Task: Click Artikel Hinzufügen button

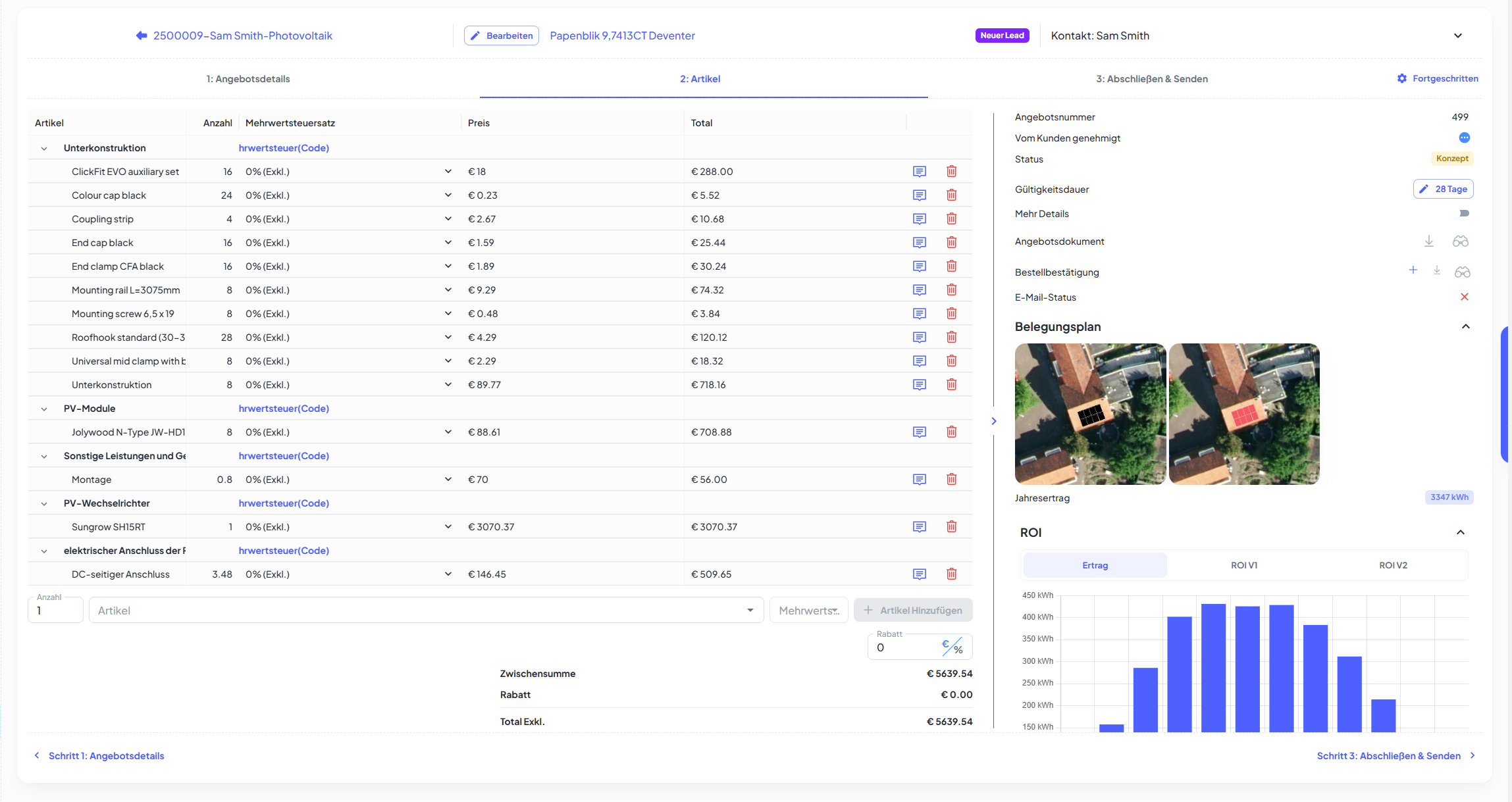Action: point(913,610)
